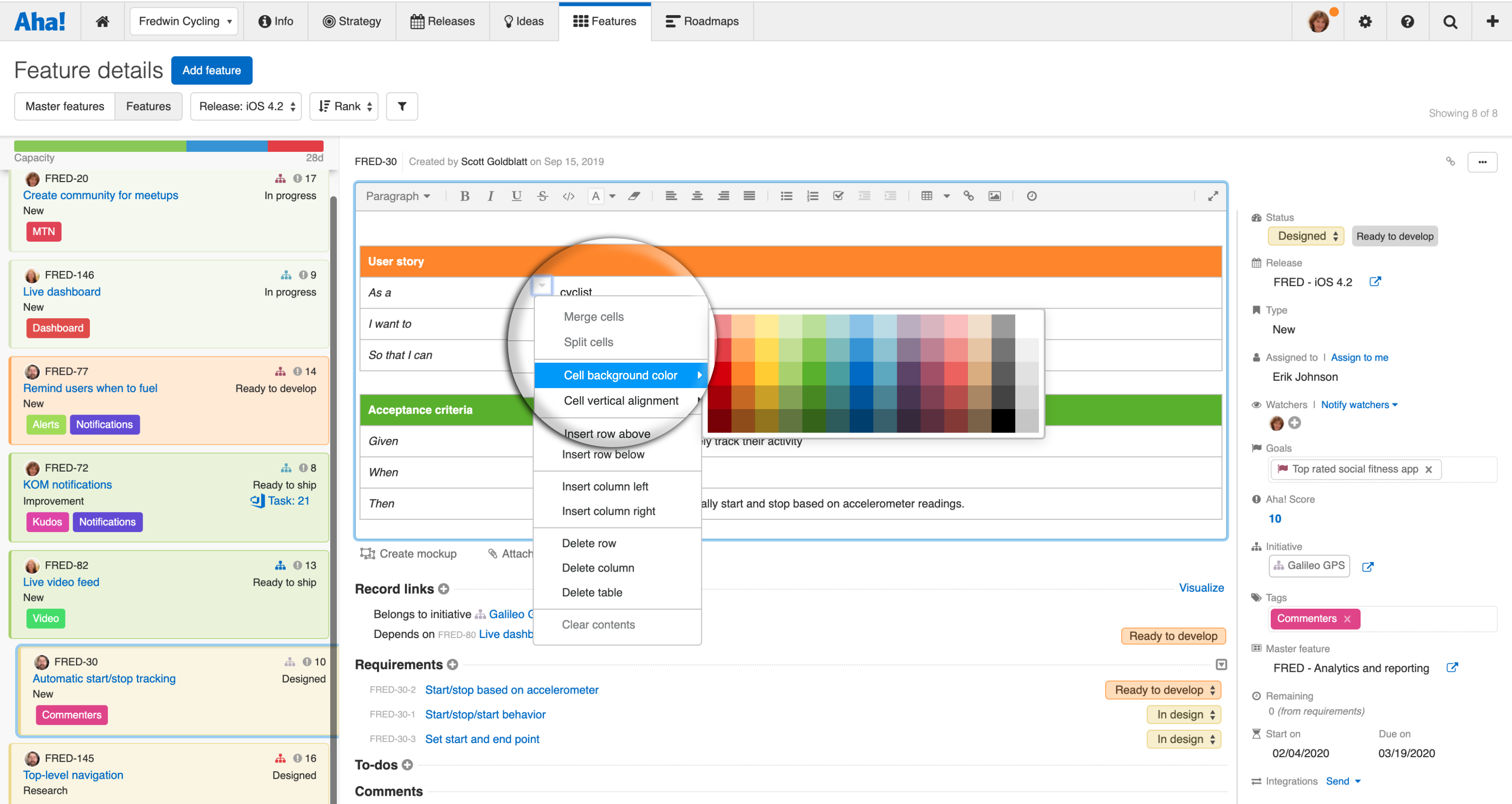Click the filter funnel icon
Screen dimensions: 1512x804
point(401,106)
